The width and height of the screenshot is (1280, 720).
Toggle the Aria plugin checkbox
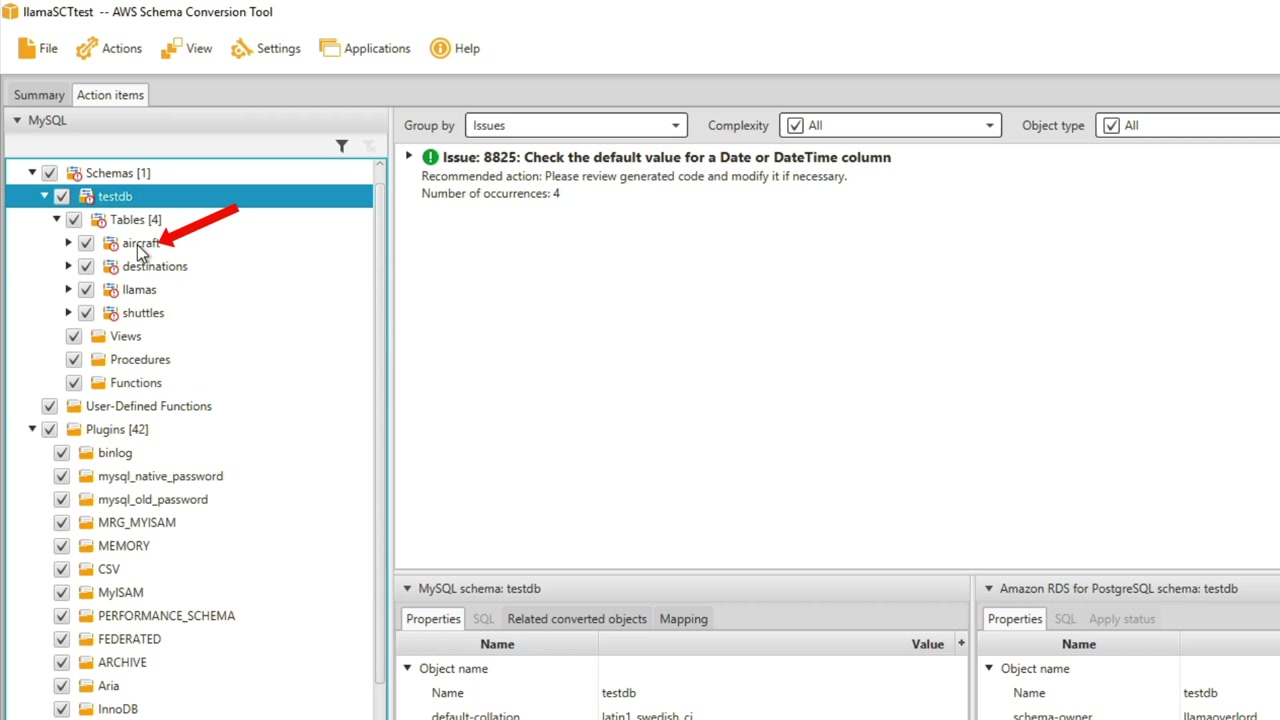click(x=62, y=686)
